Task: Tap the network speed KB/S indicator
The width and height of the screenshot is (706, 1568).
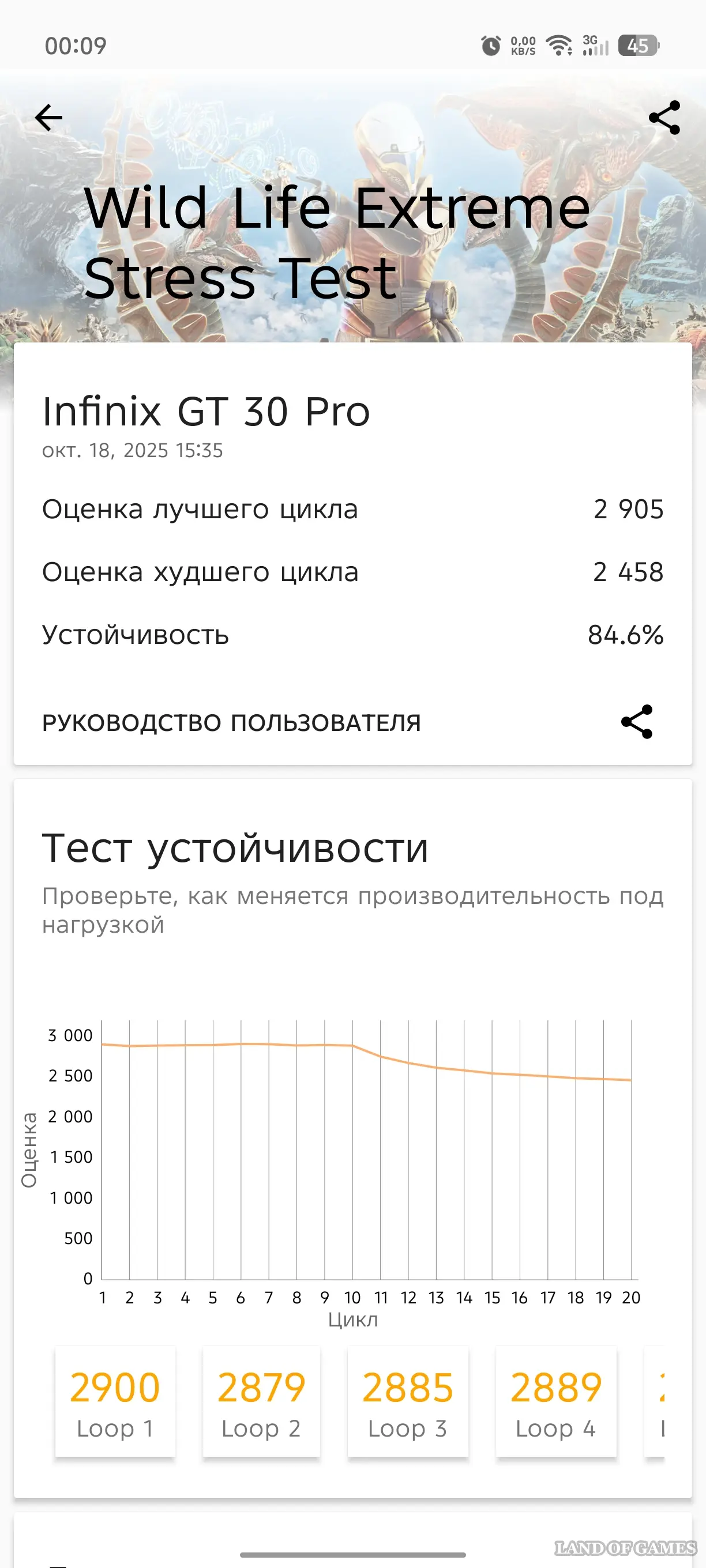Action: pos(523,46)
